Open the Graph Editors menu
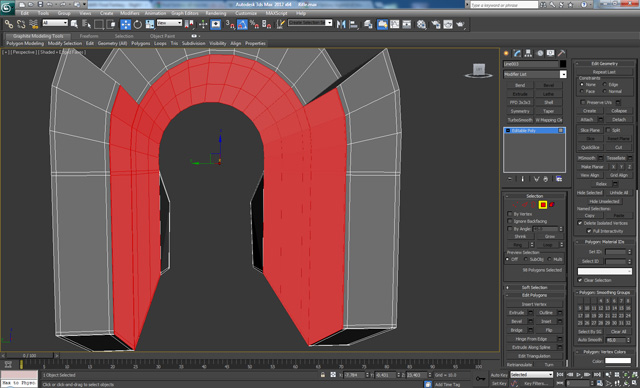 pos(184,13)
